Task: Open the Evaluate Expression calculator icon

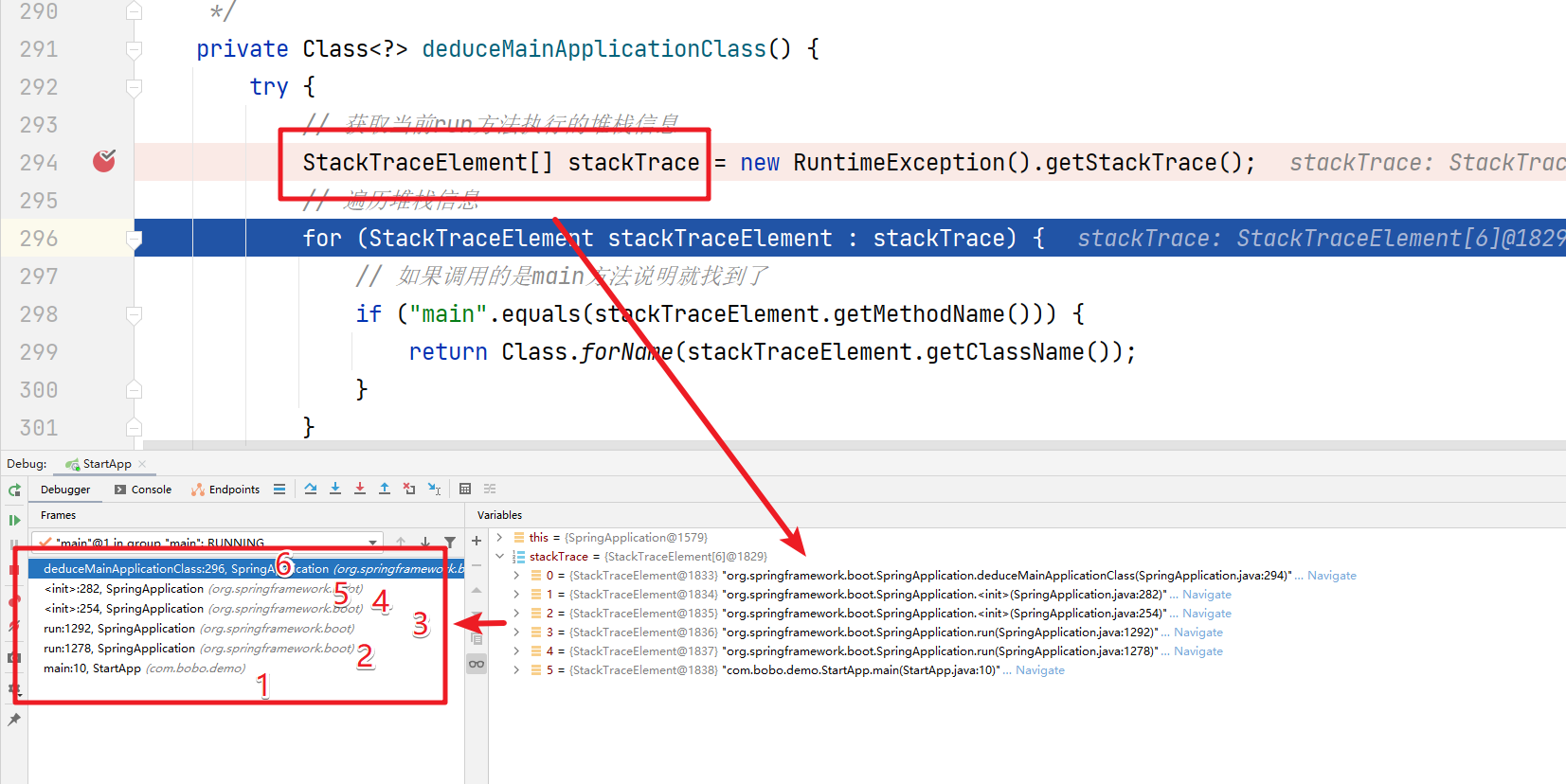Action: 465,489
